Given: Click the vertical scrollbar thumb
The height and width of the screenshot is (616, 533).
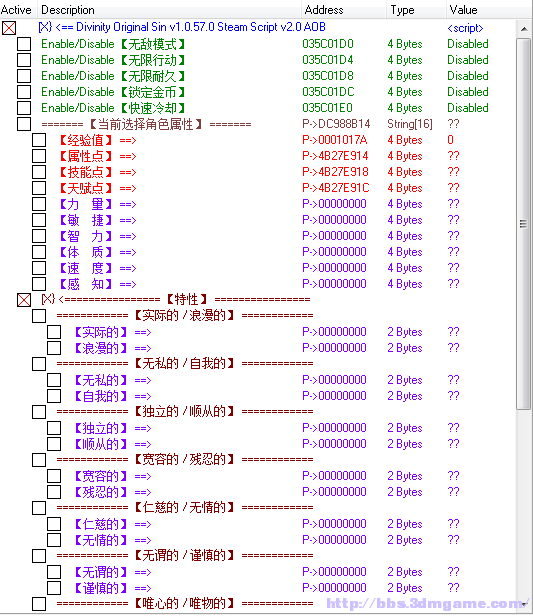Looking at the screenshot, I should pyautogui.click(x=524, y=224).
